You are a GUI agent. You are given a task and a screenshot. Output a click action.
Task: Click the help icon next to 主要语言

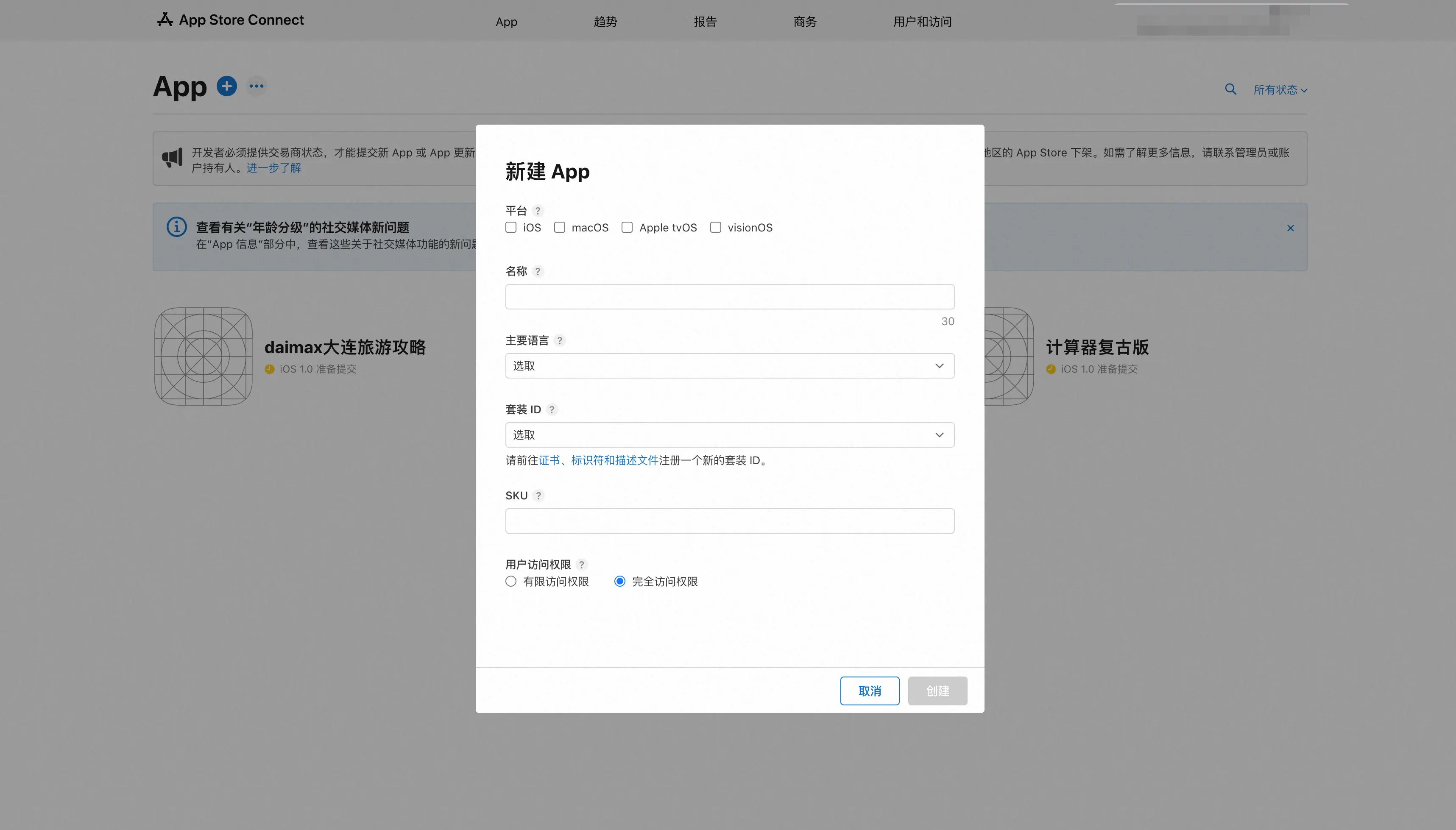point(560,340)
